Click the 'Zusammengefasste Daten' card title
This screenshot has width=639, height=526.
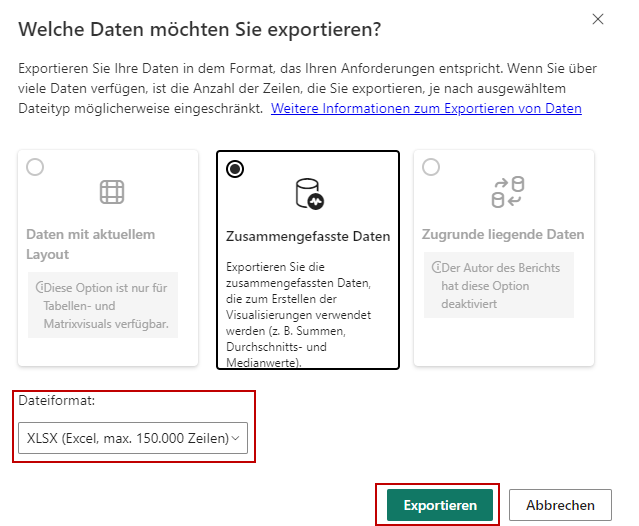307,237
